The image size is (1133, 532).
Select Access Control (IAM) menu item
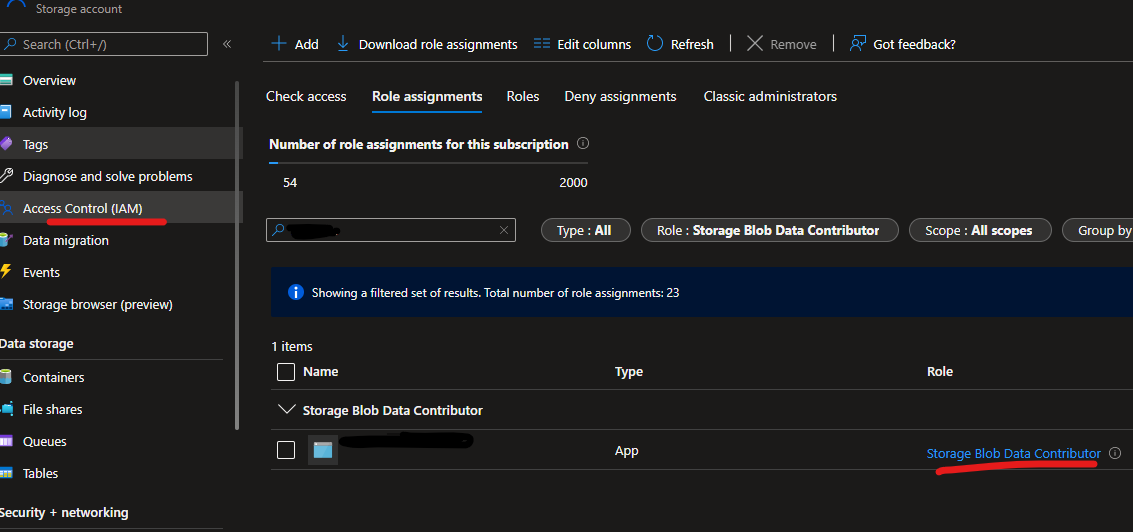coord(82,208)
